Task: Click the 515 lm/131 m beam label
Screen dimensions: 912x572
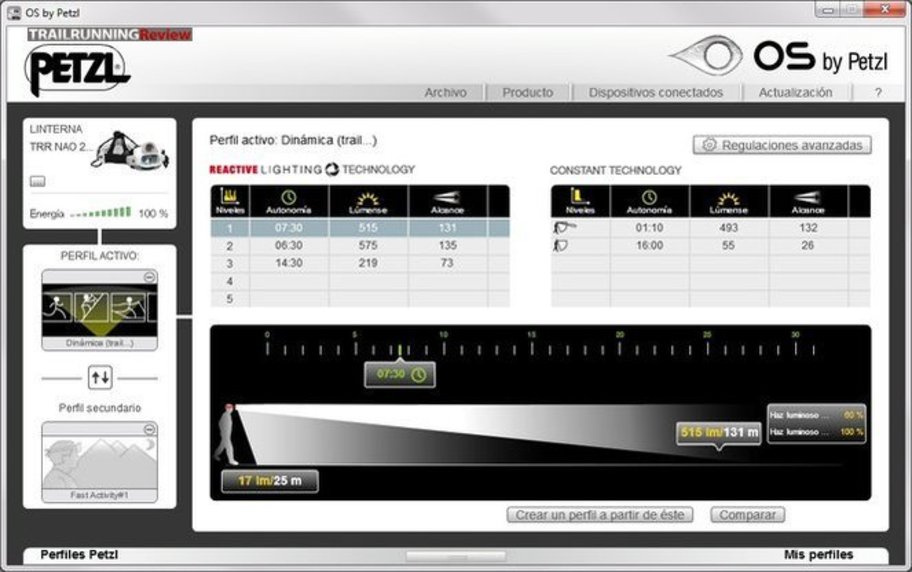Action: point(719,432)
